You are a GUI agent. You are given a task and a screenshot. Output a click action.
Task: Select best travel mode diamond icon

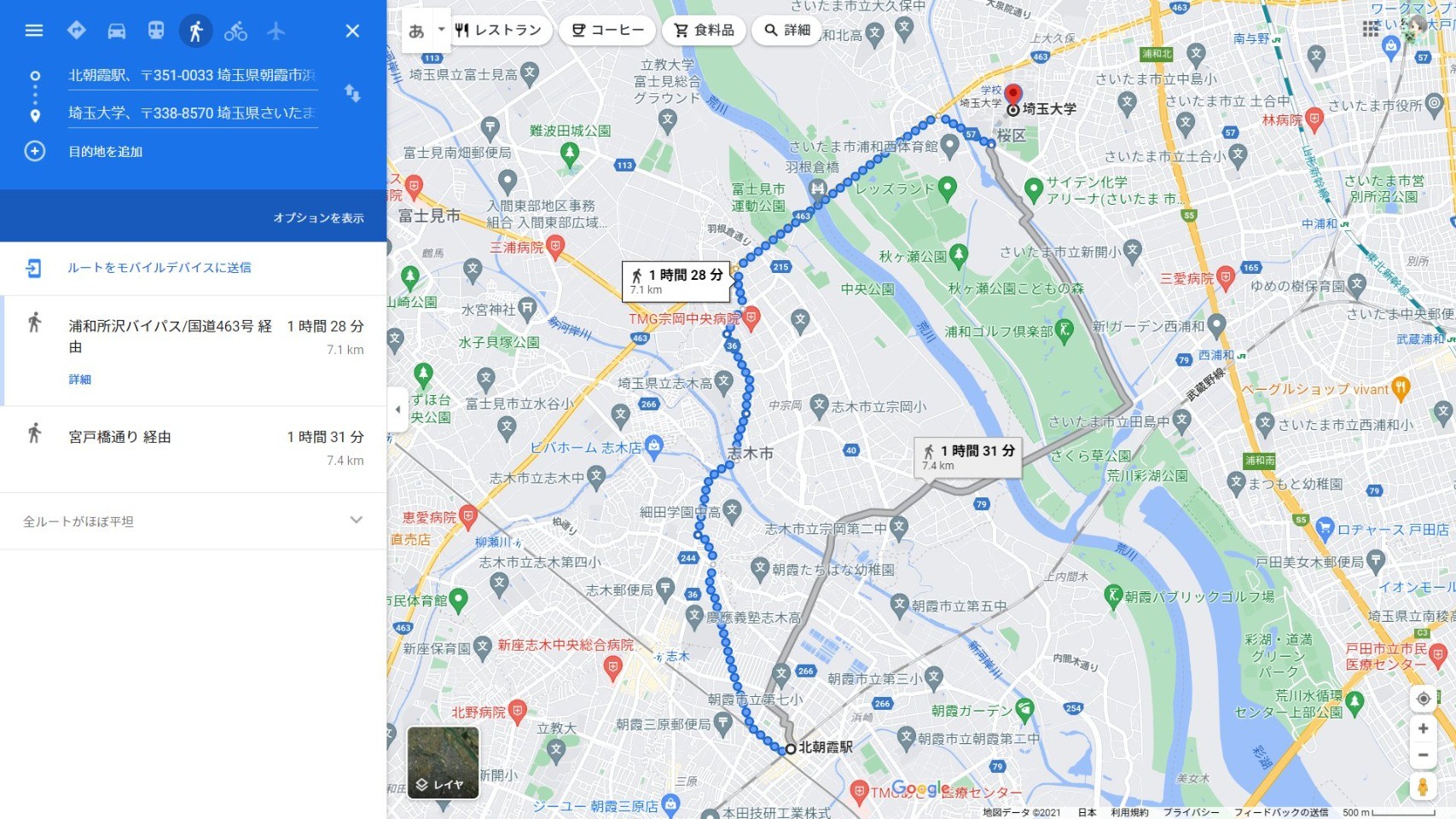(76, 31)
